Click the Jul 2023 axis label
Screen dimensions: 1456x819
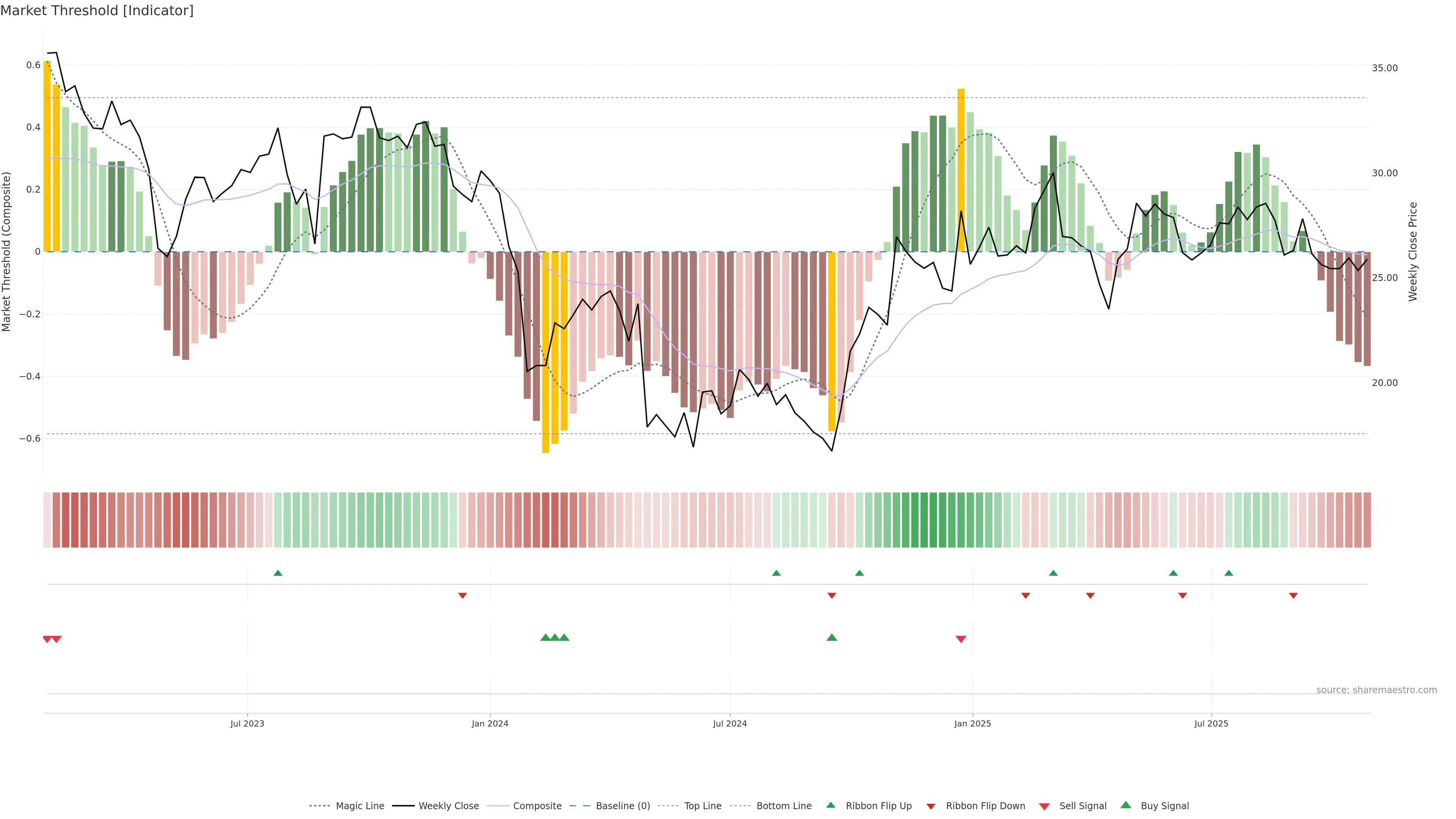pos(247,723)
